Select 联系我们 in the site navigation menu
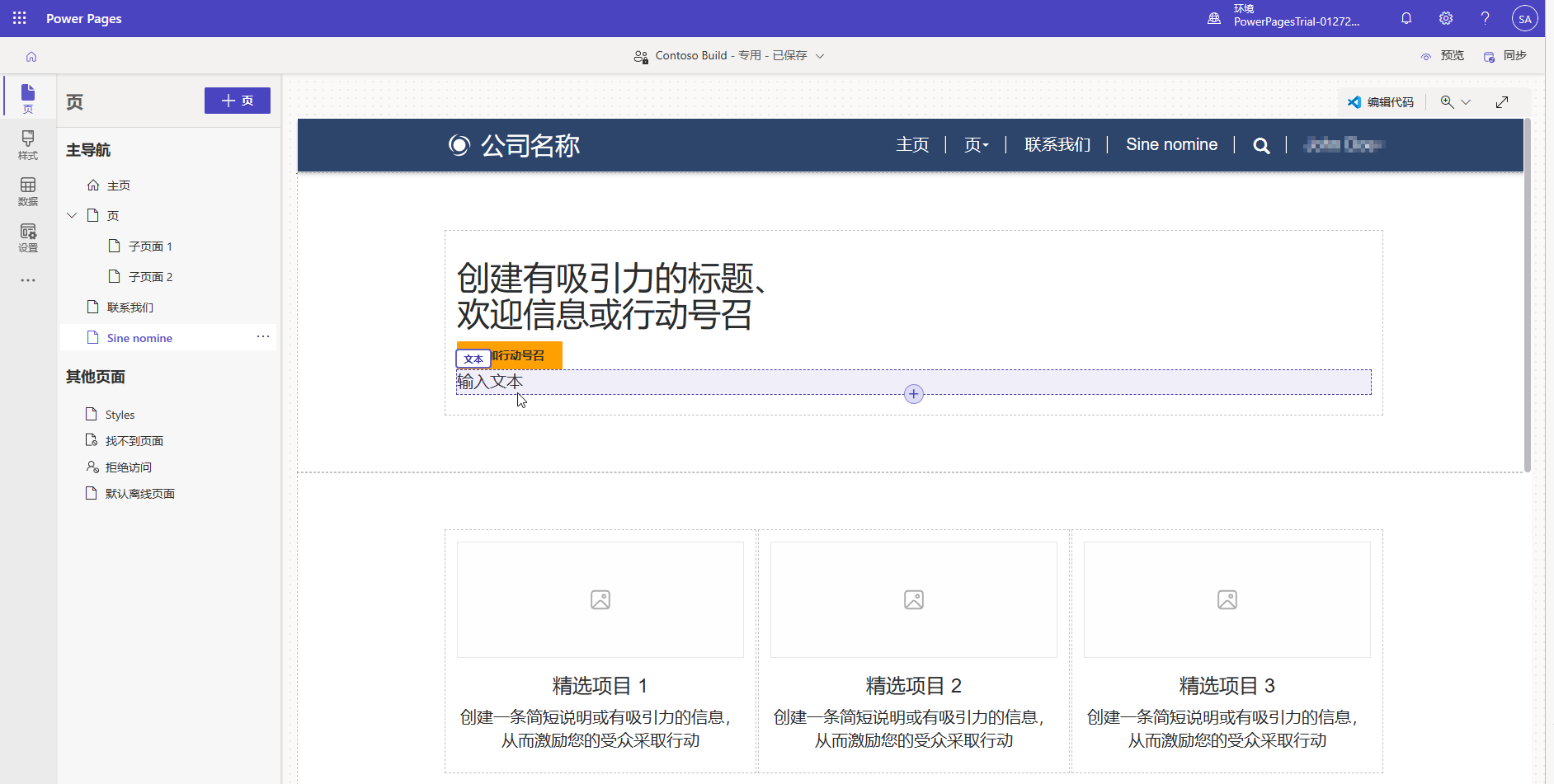The image size is (1554, 784). click(x=1057, y=144)
